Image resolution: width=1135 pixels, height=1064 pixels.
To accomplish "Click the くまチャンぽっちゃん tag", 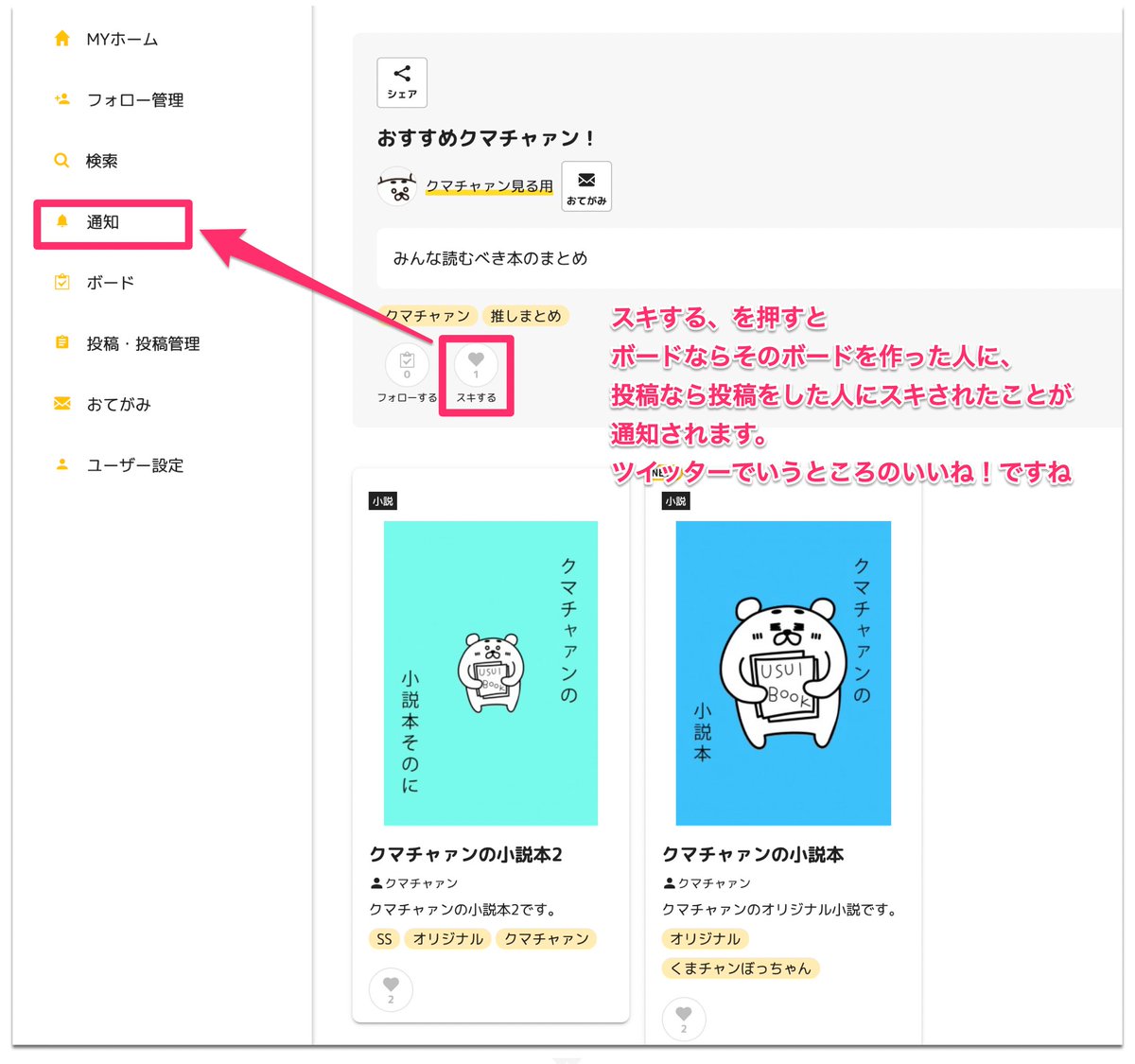I will (741, 968).
